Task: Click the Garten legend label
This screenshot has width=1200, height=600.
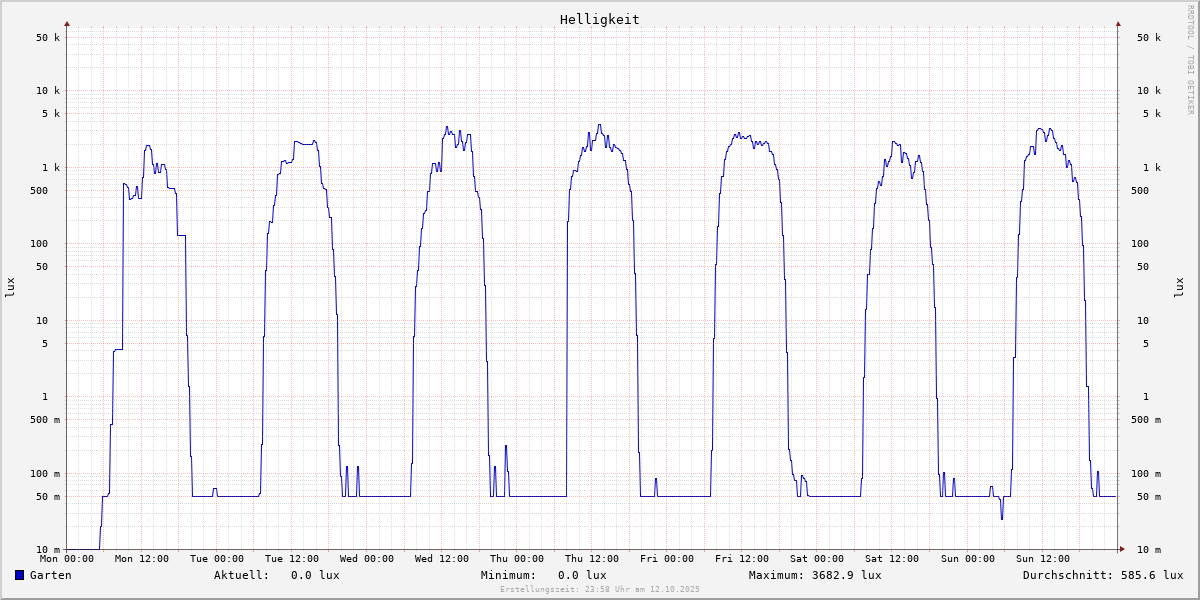Action: coord(50,575)
